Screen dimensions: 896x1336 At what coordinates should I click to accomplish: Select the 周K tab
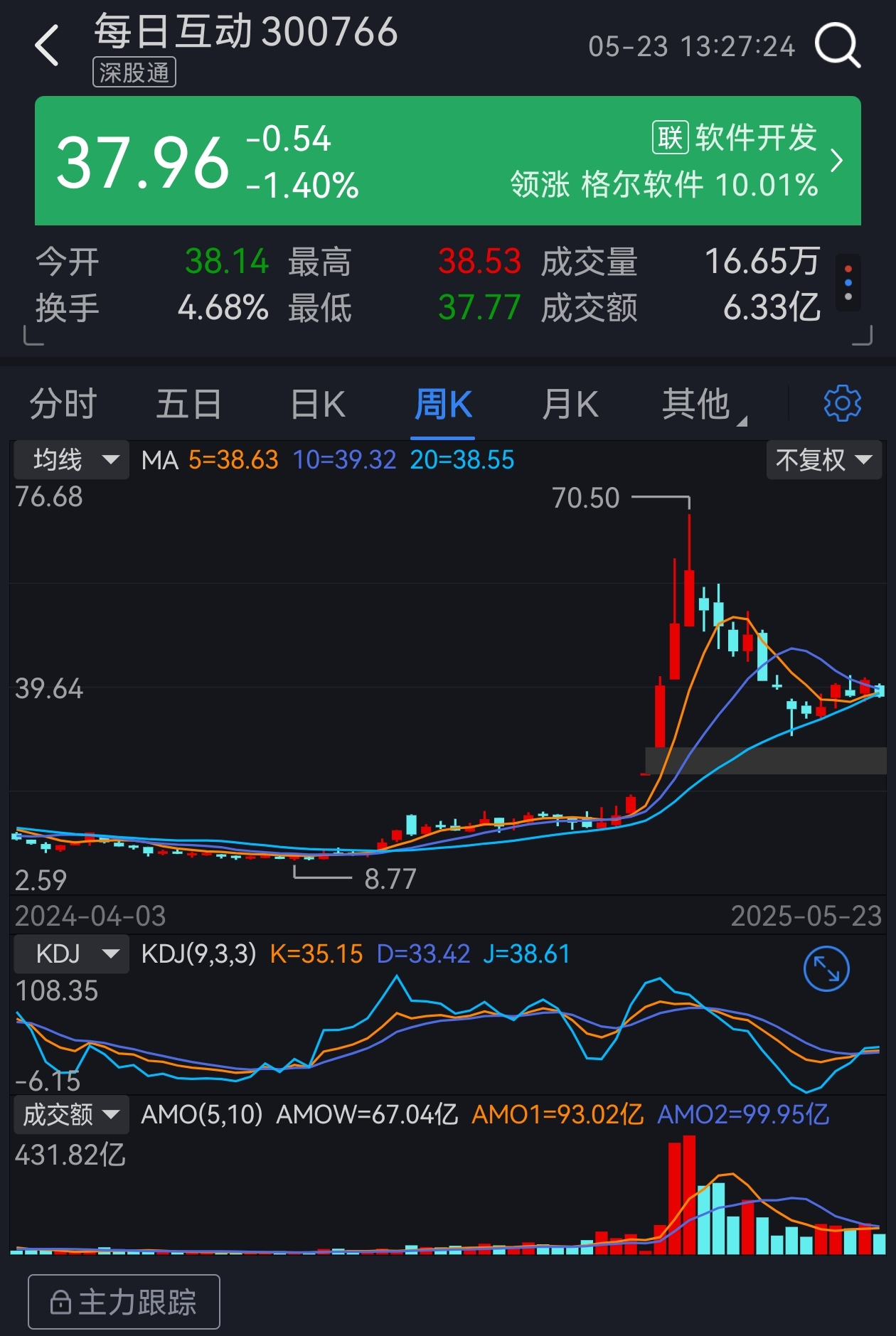pos(443,405)
